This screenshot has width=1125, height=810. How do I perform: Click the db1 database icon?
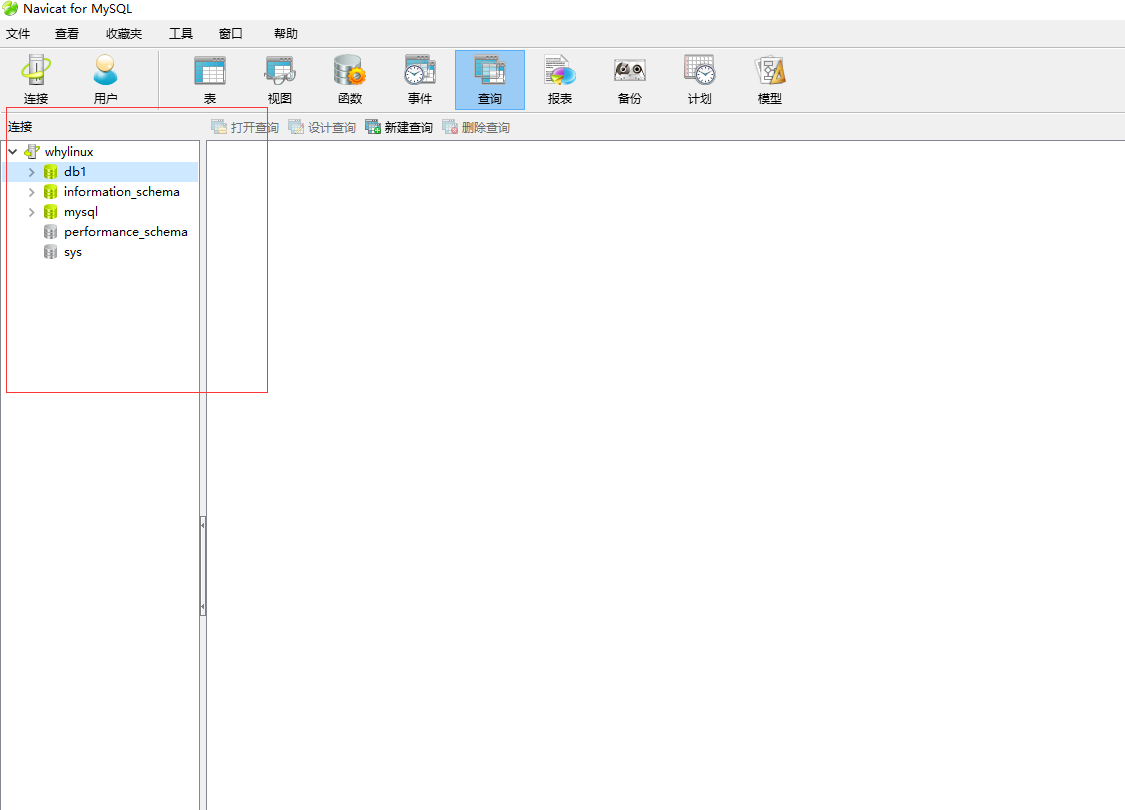click(x=50, y=171)
